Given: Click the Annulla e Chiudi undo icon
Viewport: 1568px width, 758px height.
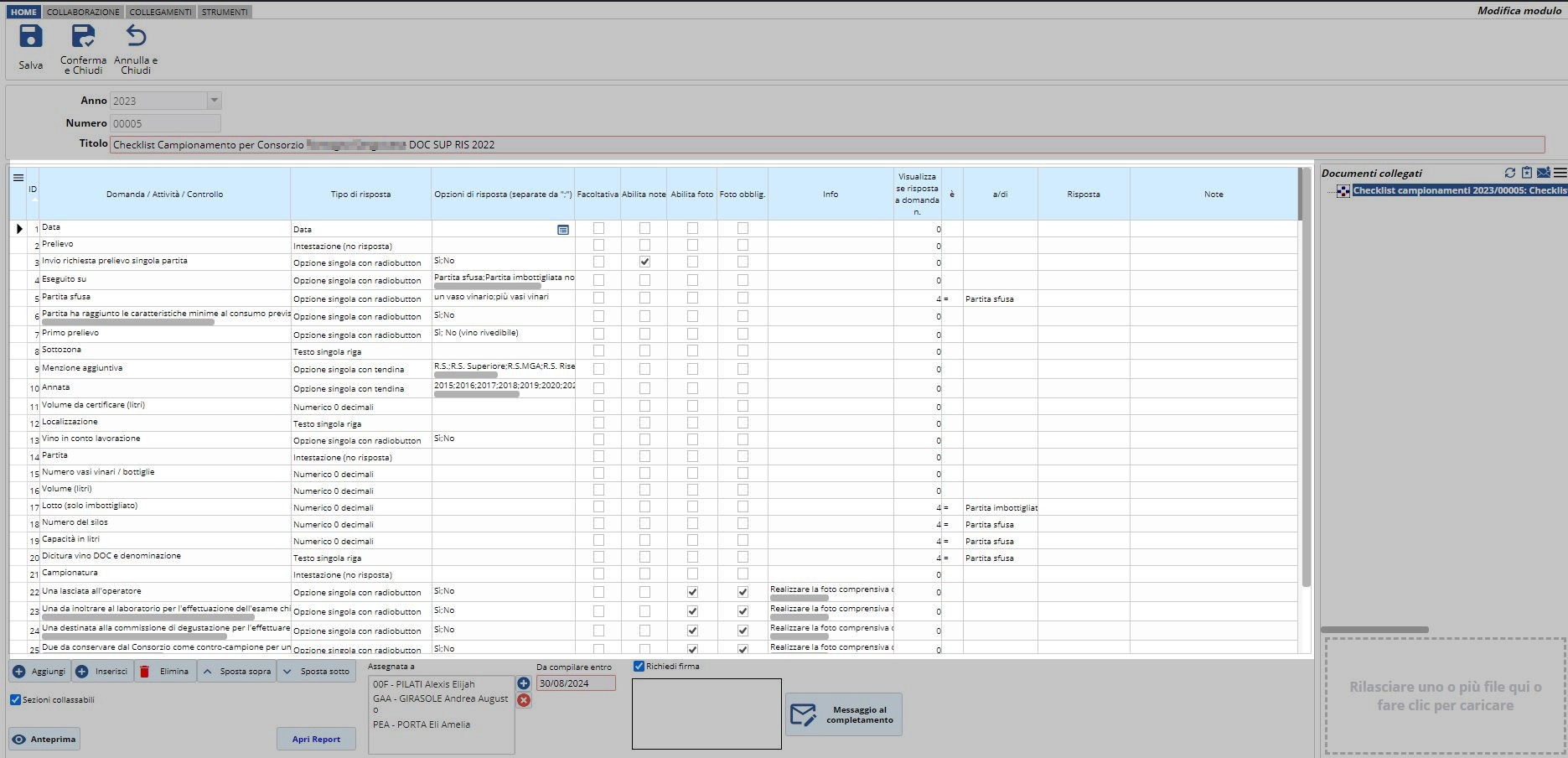Looking at the screenshot, I should pyautogui.click(x=136, y=36).
